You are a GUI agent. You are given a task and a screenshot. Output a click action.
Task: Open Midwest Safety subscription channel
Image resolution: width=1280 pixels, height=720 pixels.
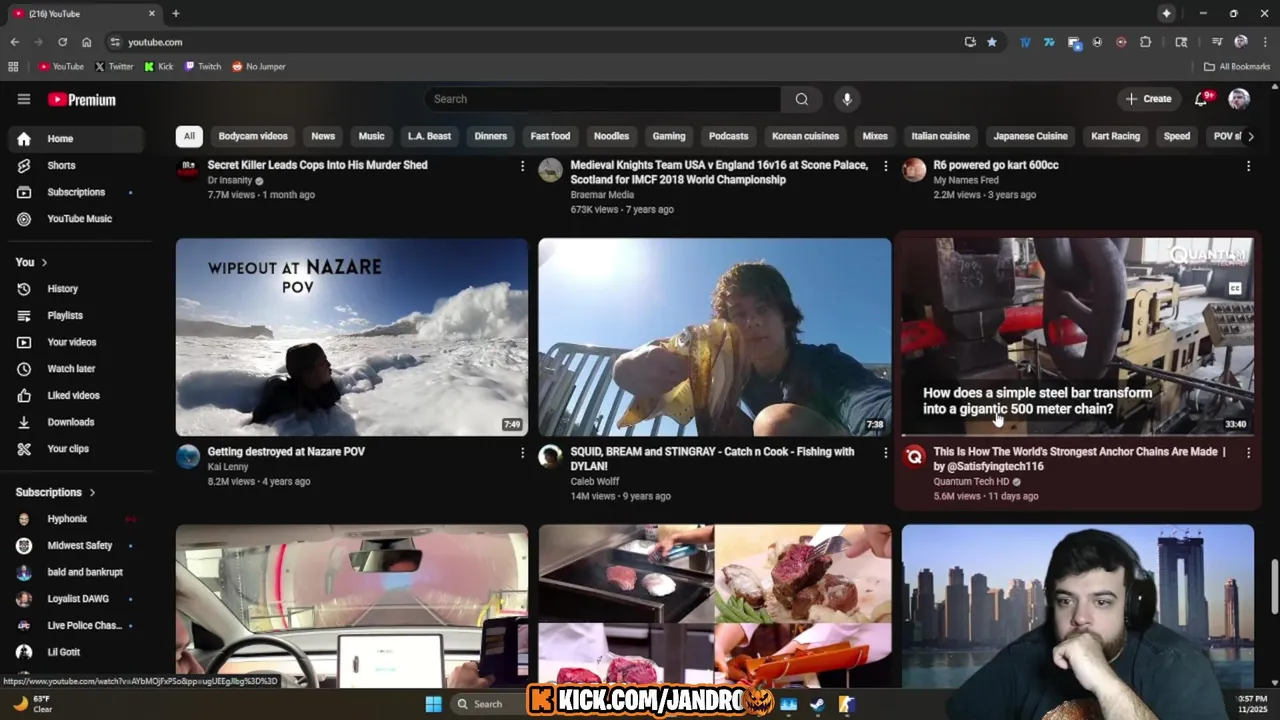pos(76,545)
